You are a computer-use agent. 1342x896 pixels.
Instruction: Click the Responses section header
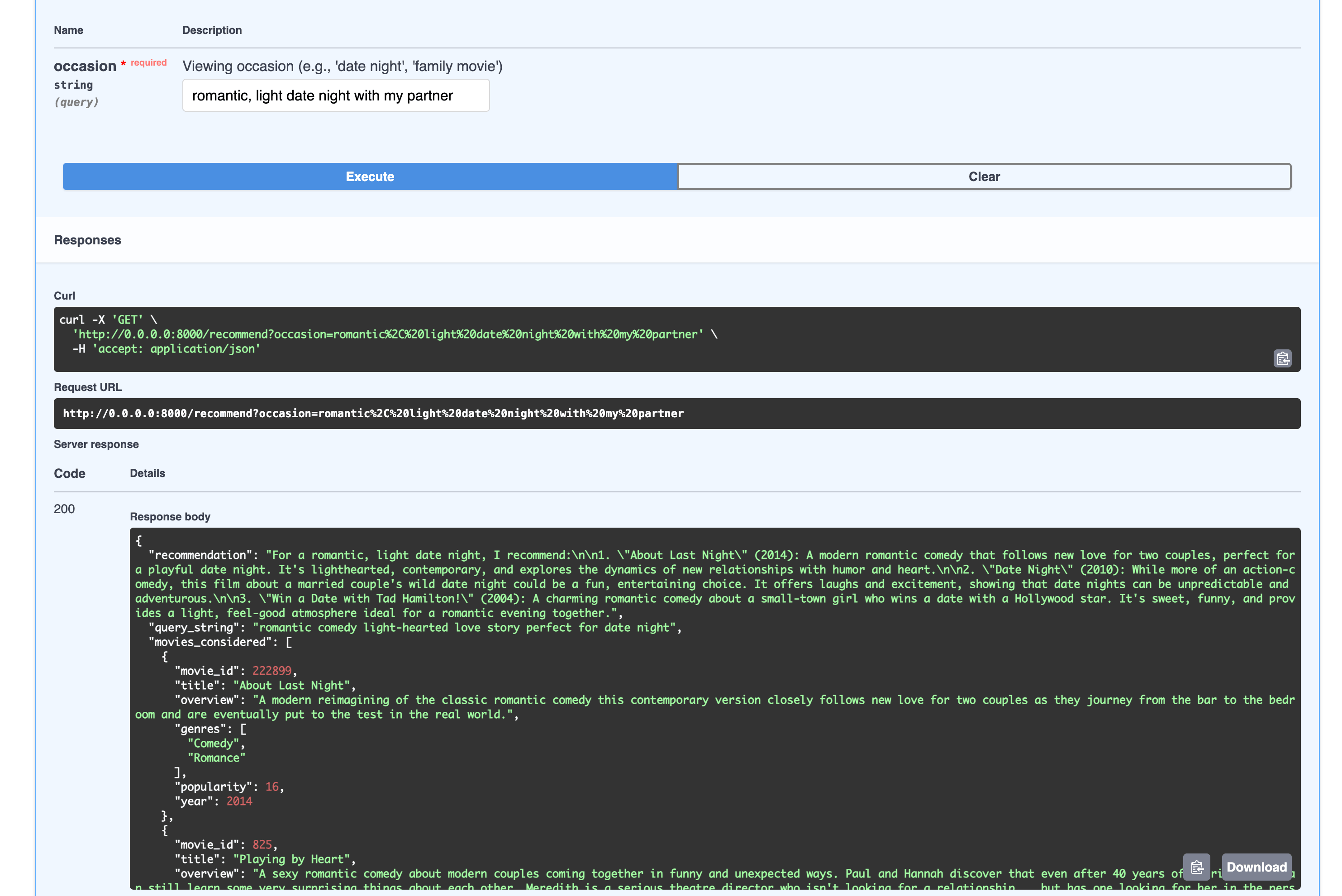tap(87, 239)
